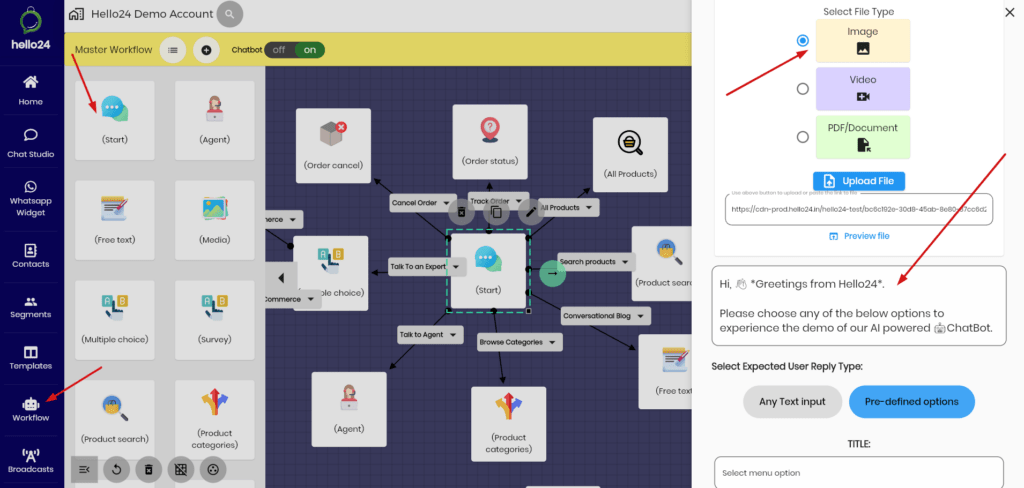Viewport: 1024px width, 488px height.
Task: Open Chat Studio from the sidebar
Action: click(x=30, y=143)
